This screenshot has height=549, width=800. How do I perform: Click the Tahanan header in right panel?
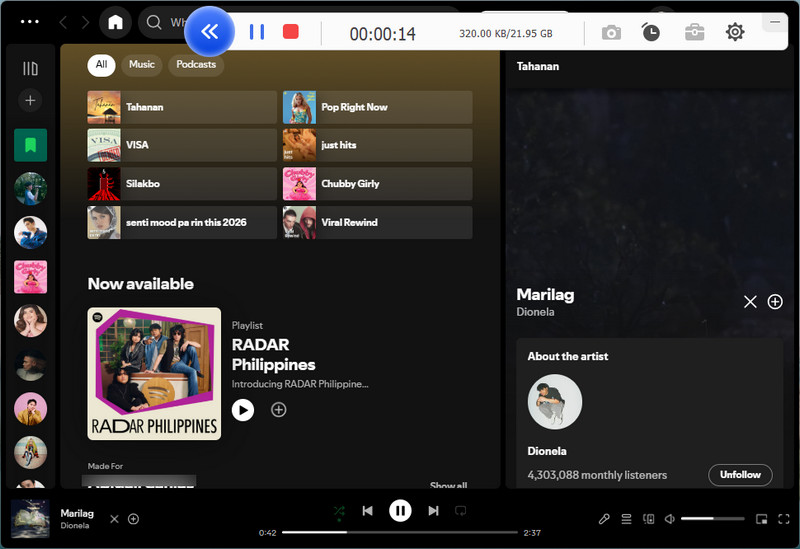pyautogui.click(x=538, y=66)
